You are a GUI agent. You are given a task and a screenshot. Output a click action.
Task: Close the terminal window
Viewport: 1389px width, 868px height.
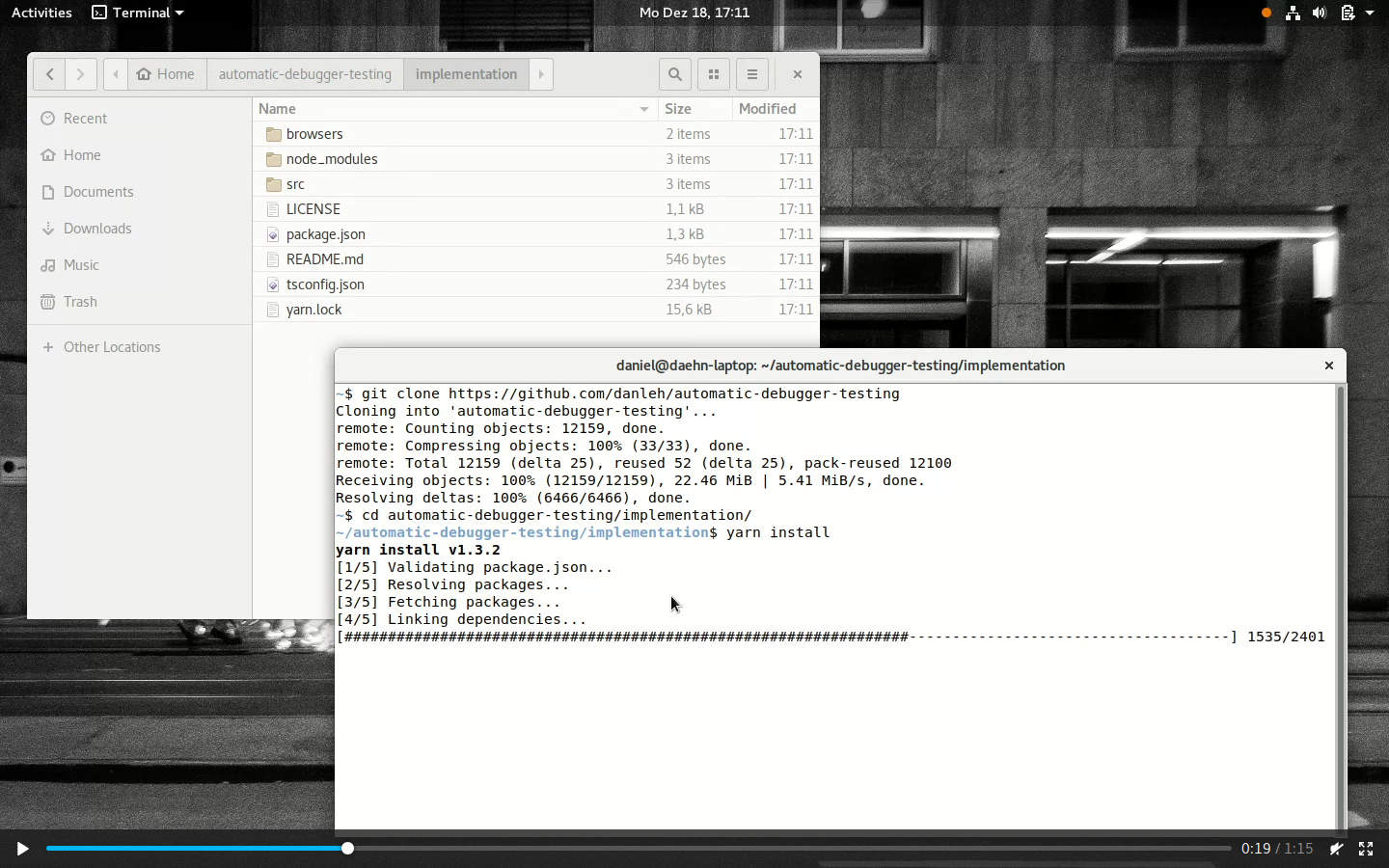(1329, 366)
